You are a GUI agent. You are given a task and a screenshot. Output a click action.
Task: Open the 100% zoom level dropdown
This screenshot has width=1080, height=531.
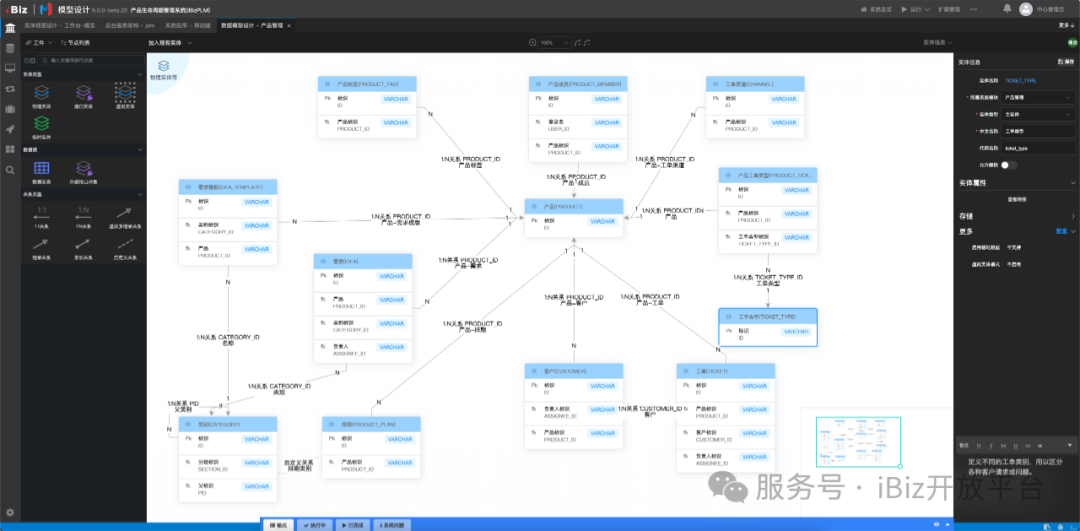point(554,43)
